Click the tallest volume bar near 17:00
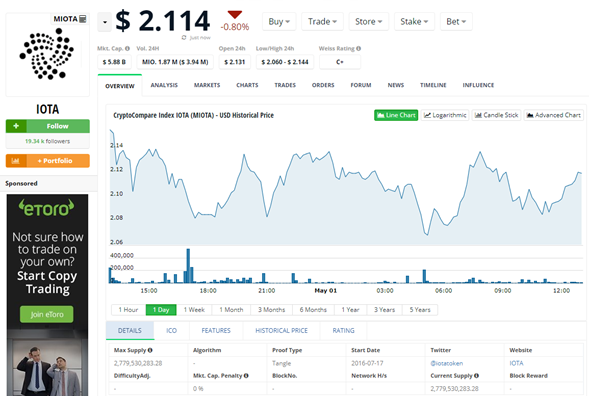589x396 pixels. (x=188, y=266)
